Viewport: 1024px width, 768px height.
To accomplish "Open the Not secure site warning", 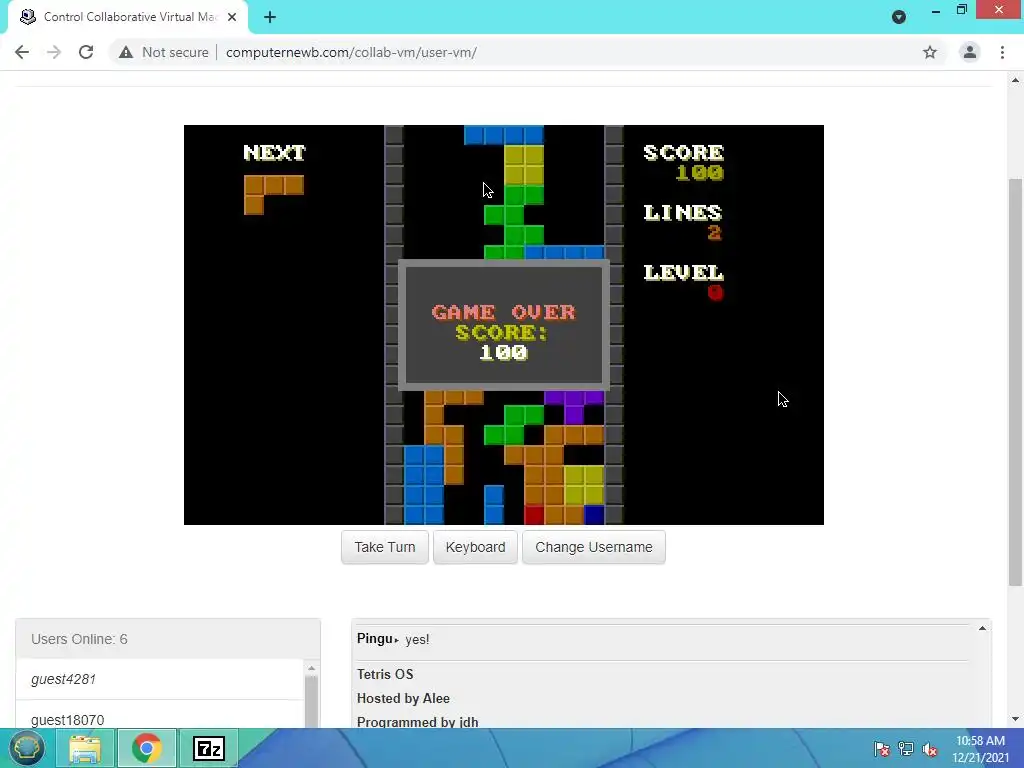I will coord(163,52).
